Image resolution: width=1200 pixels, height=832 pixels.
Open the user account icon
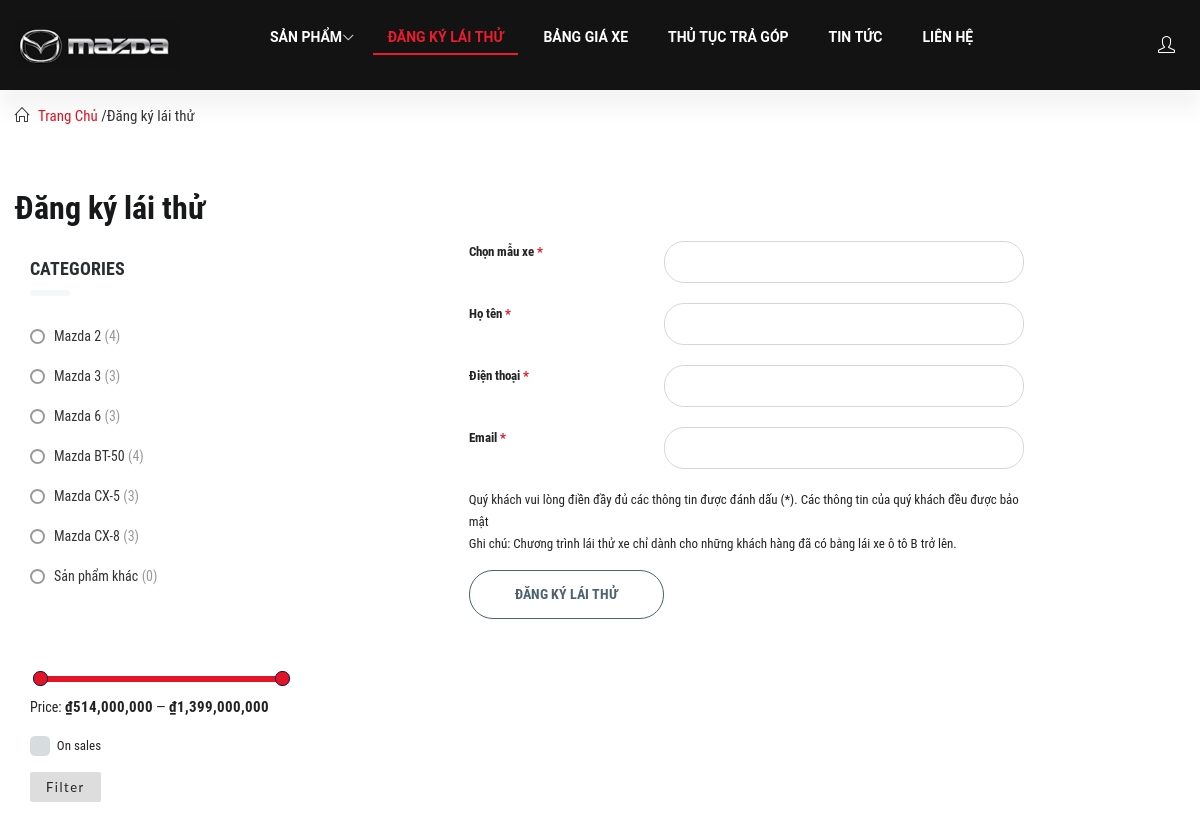1166,45
